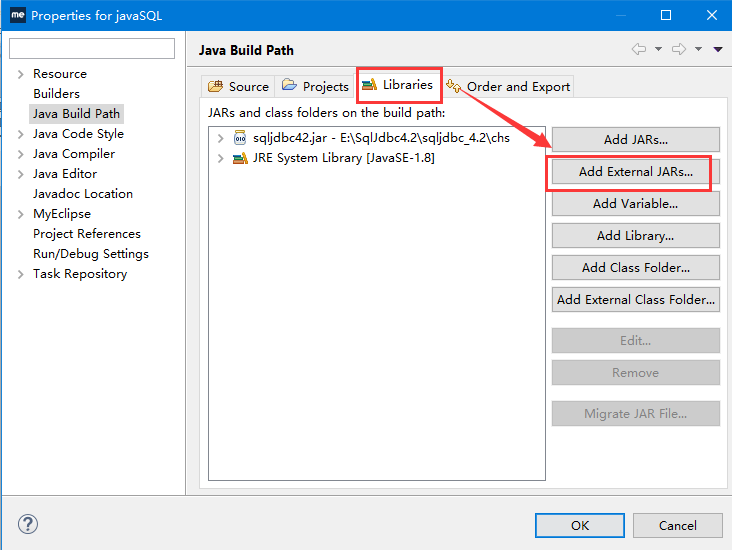Expand the Java Compiler tree node
This screenshot has height=550, width=732.
pos(20,154)
